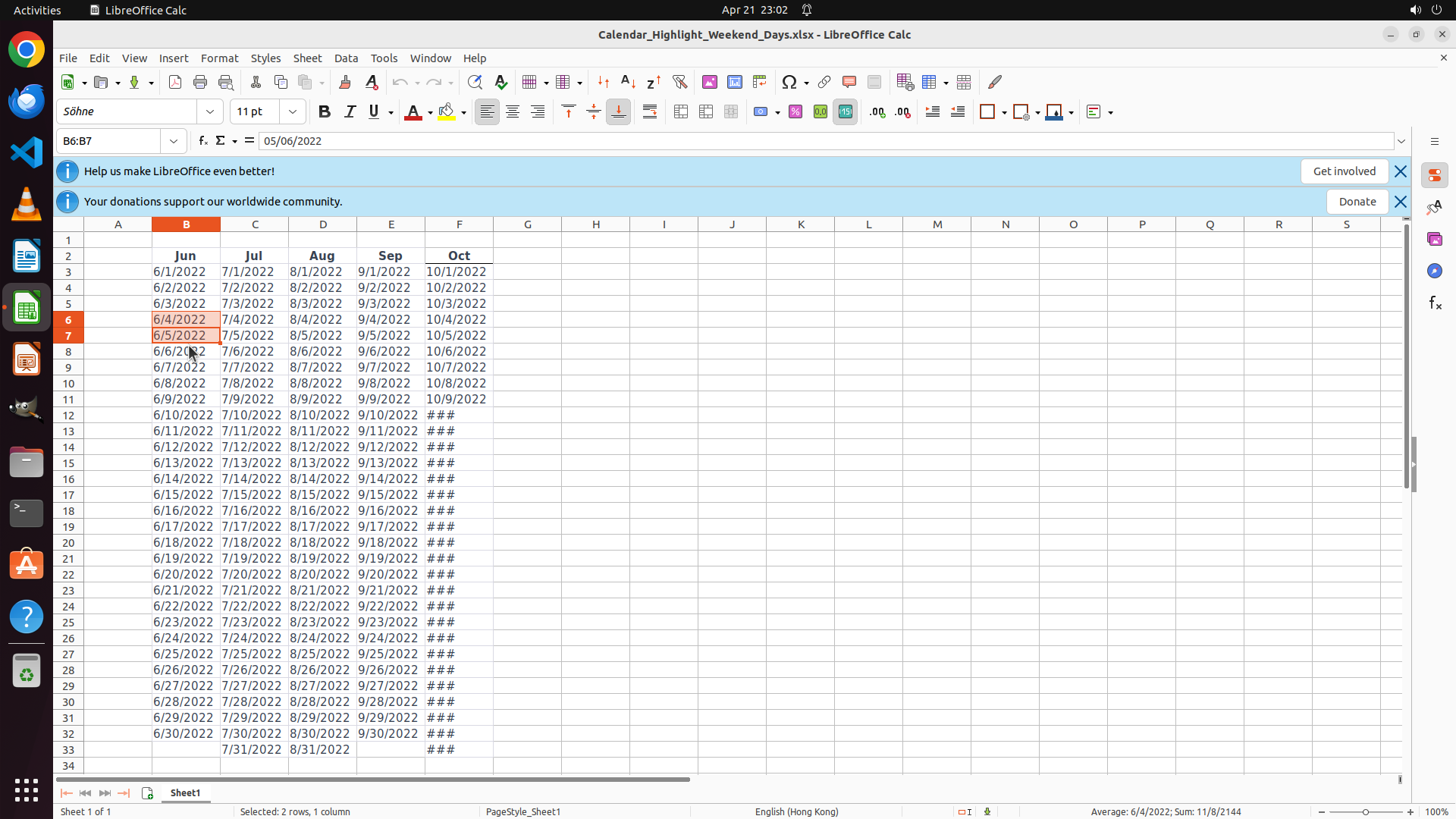Format selection as percent
Viewport: 1456px width, 819px height.
point(795,112)
